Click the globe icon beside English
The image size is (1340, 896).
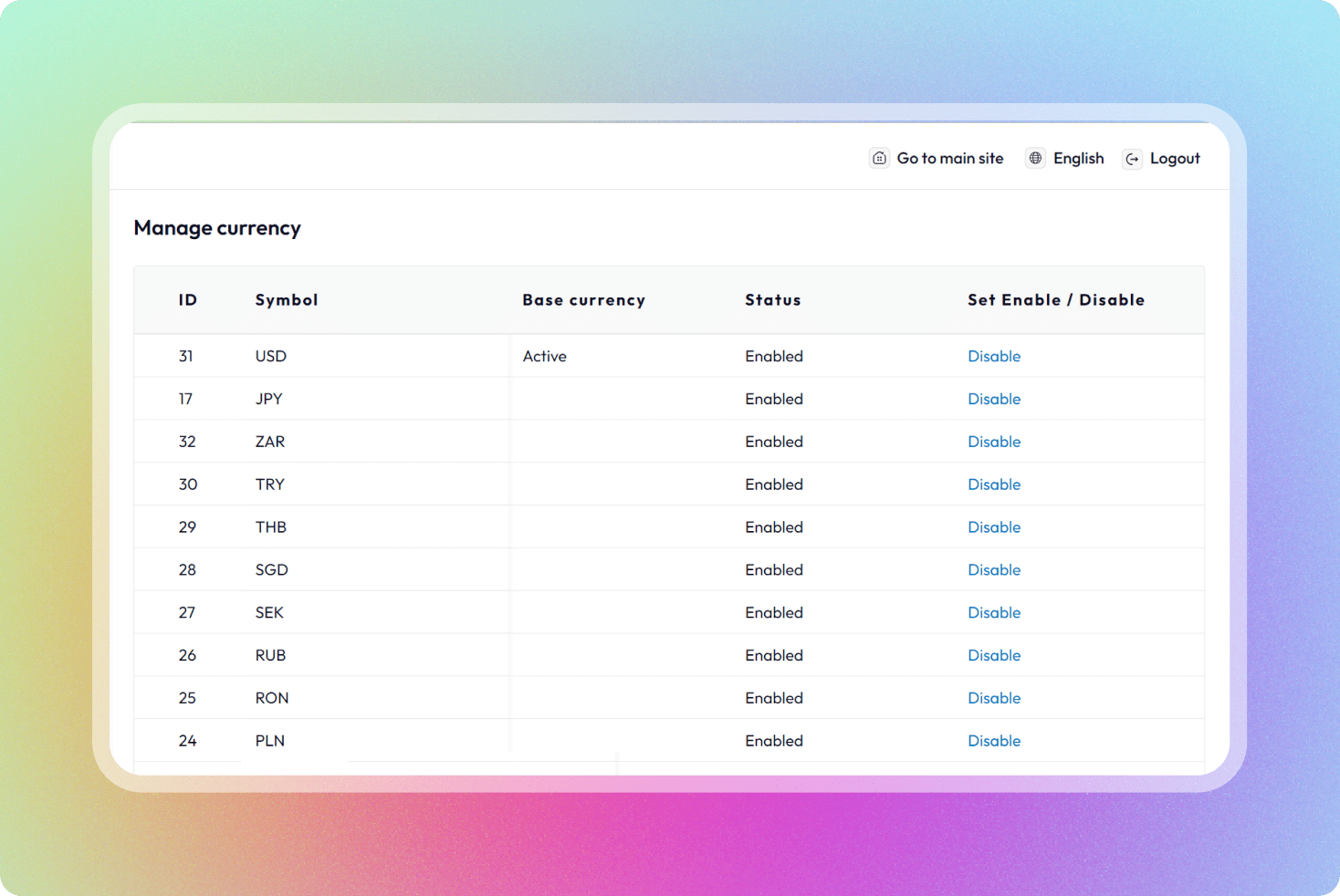[x=1035, y=159]
